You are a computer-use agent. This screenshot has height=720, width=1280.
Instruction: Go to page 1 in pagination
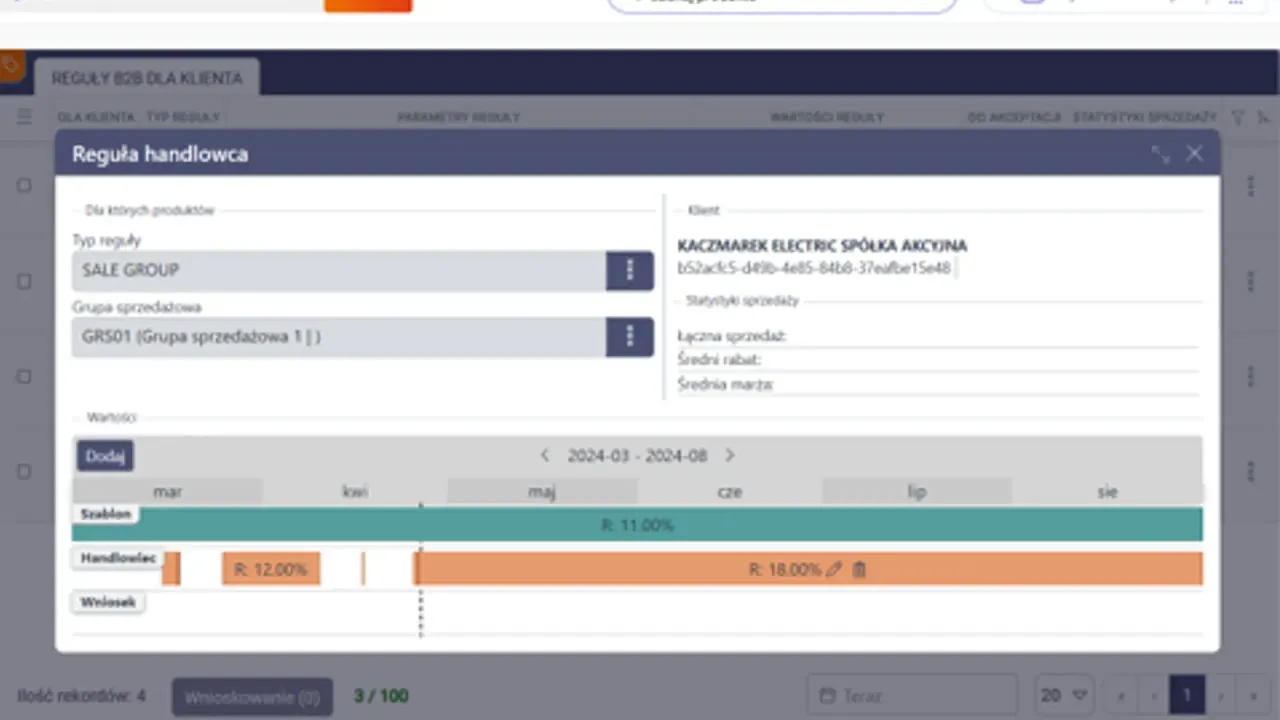tap(1187, 695)
